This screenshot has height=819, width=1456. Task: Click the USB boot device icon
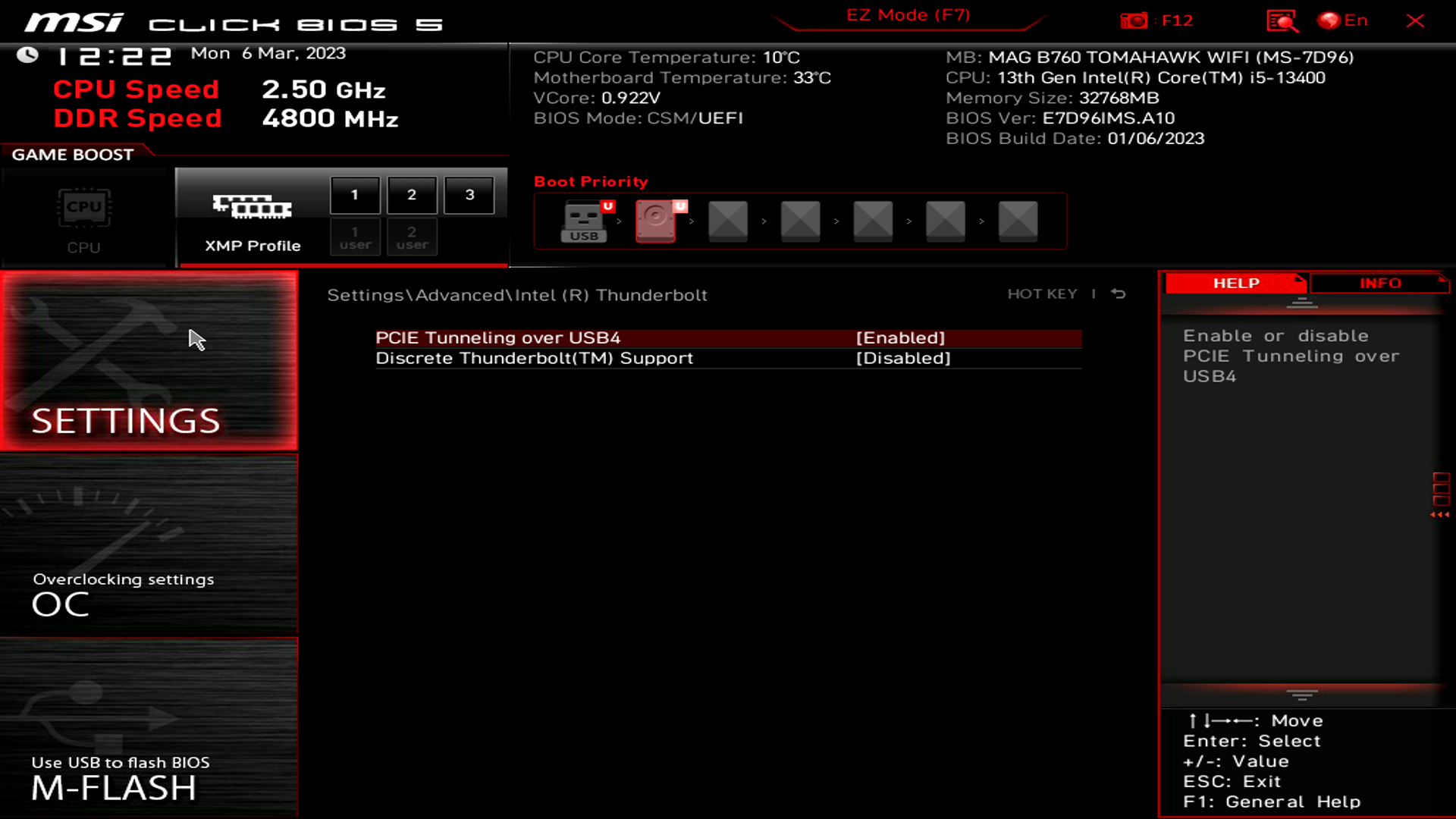[x=582, y=220]
